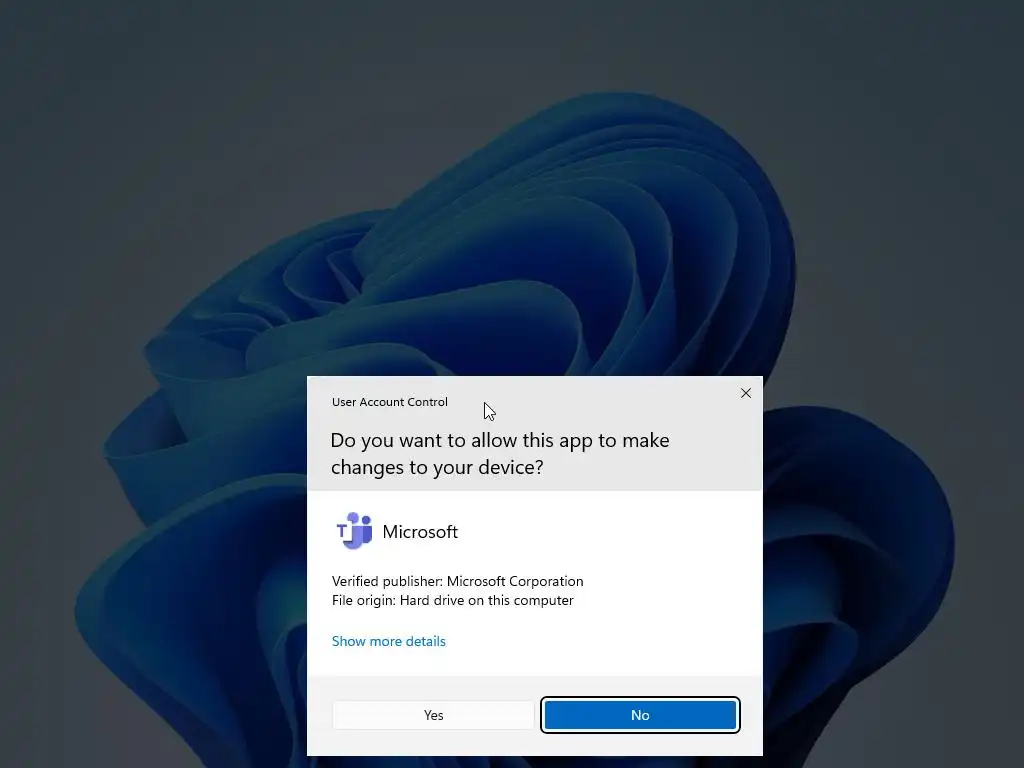Image resolution: width=1024 pixels, height=768 pixels.
Task: Open the Show more details link
Action: [x=389, y=641]
